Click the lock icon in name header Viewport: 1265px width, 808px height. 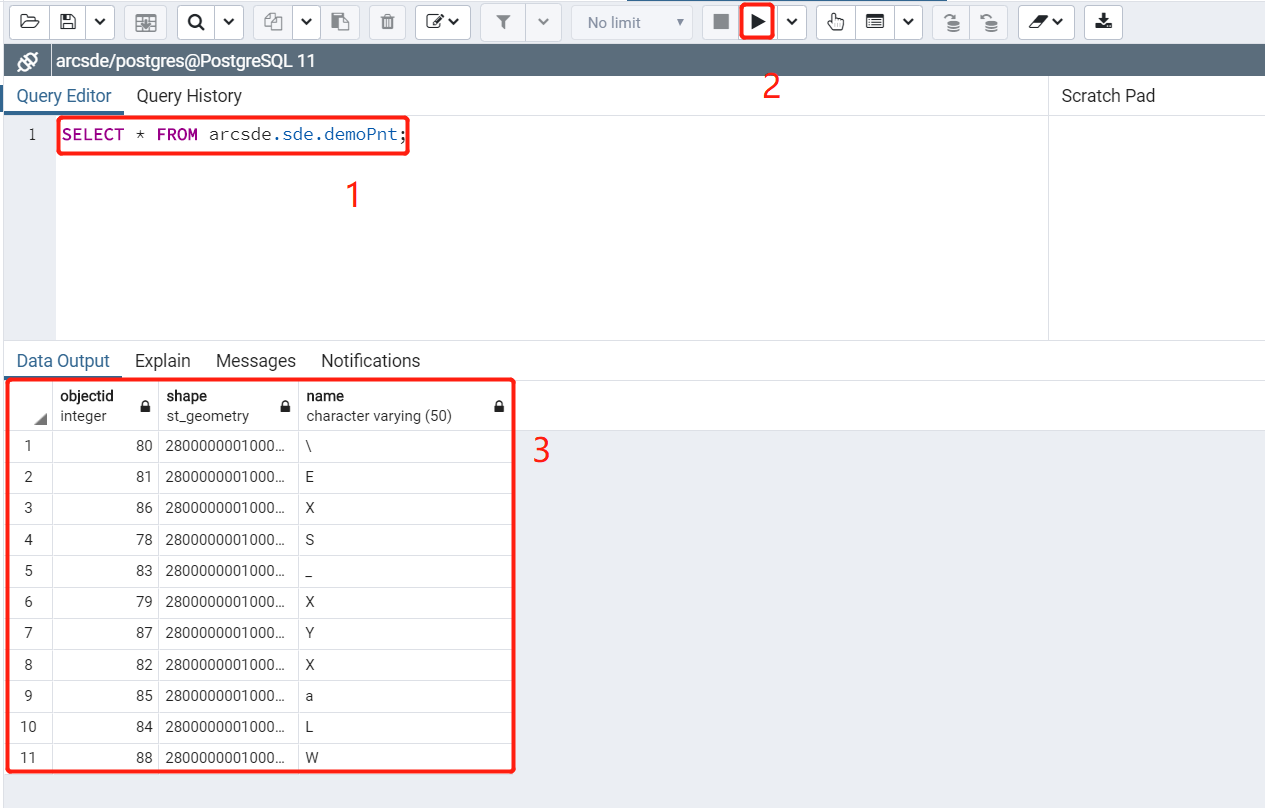[499, 407]
